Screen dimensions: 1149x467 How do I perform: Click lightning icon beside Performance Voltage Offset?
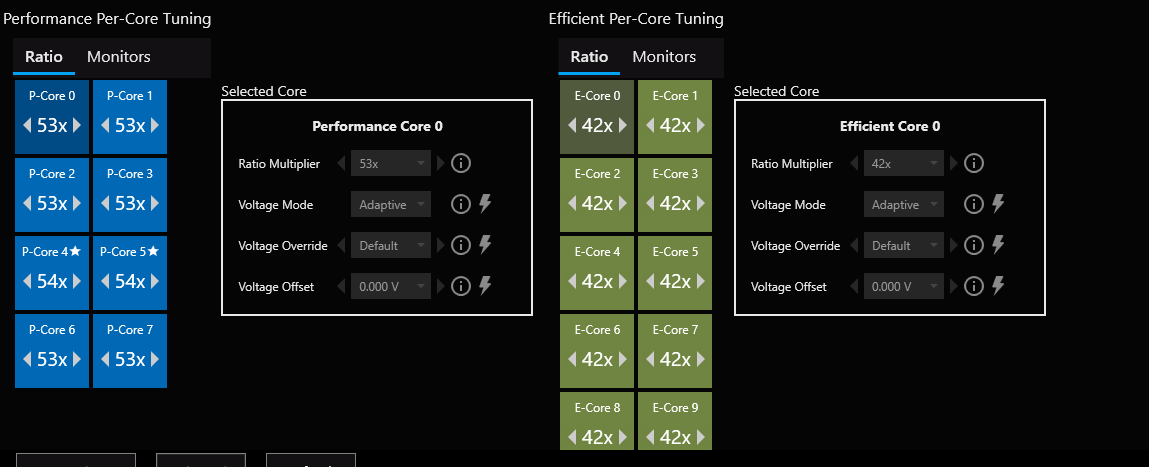coord(484,286)
